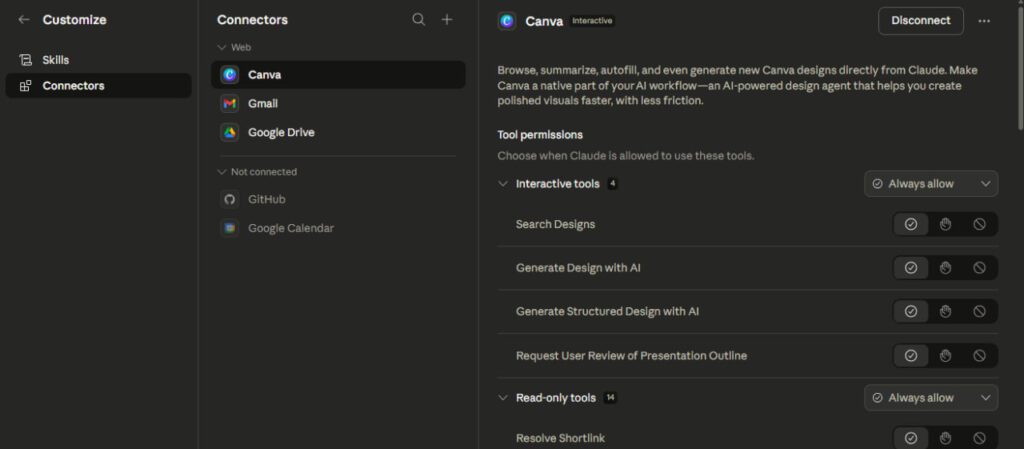Set Search Designs to always allow

(910, 225)
